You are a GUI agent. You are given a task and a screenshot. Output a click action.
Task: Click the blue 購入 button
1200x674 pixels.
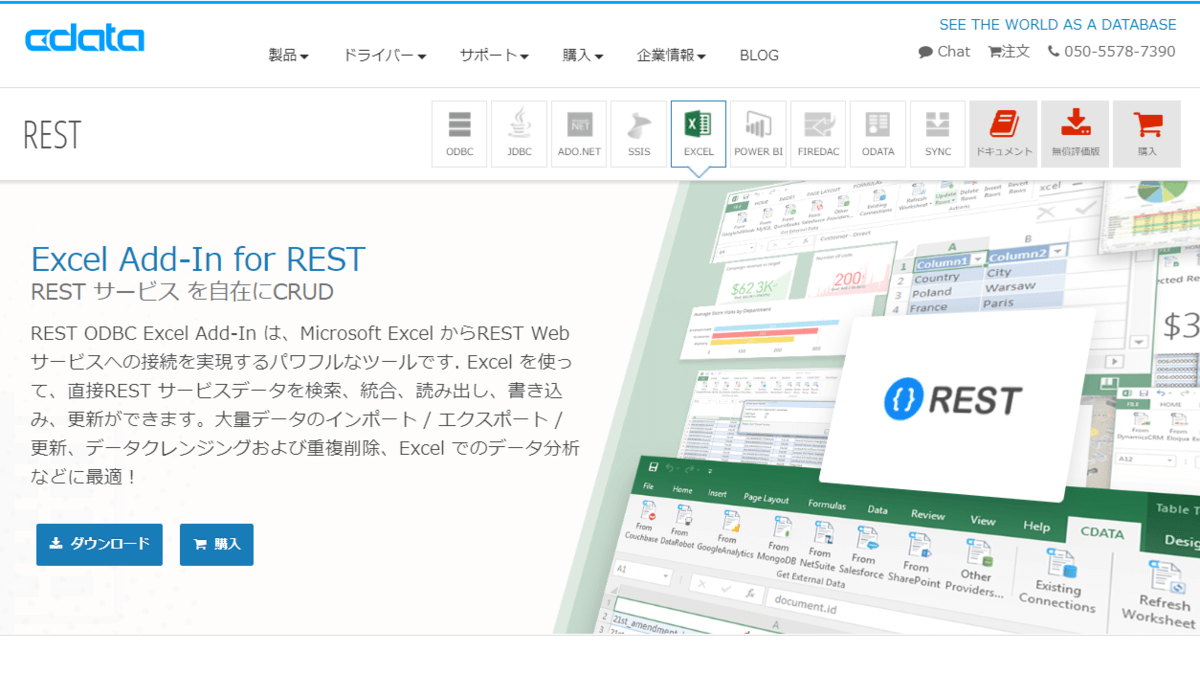tap(217, 544)
